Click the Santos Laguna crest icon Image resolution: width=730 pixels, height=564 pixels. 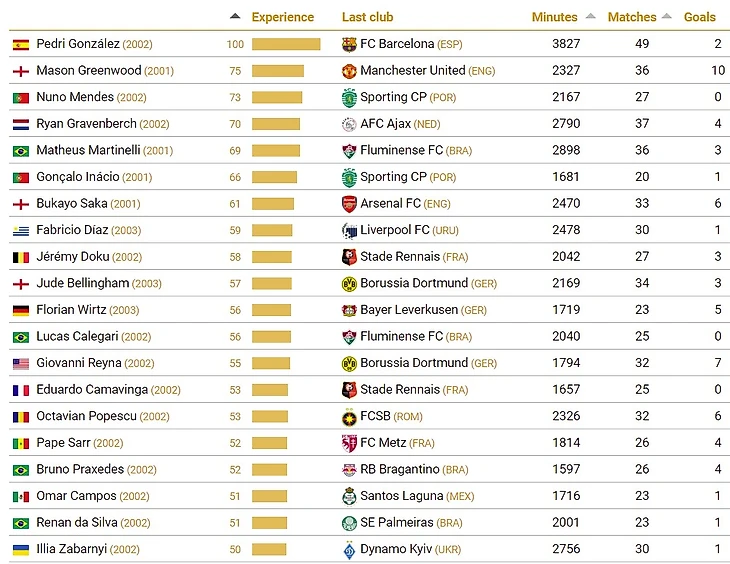tap(349, 496)
